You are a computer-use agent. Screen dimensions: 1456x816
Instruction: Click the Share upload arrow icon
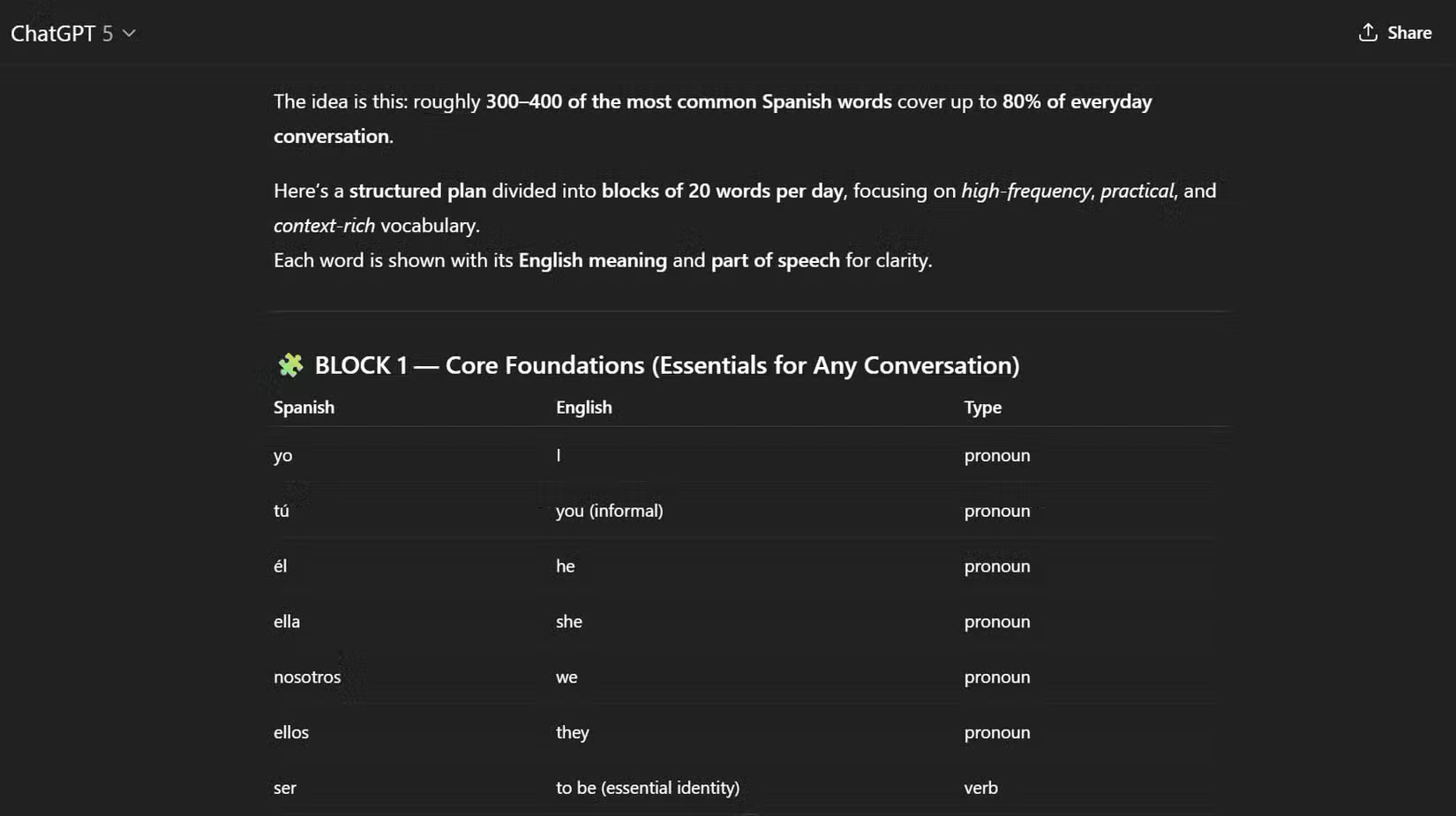tap(1368, 33)
